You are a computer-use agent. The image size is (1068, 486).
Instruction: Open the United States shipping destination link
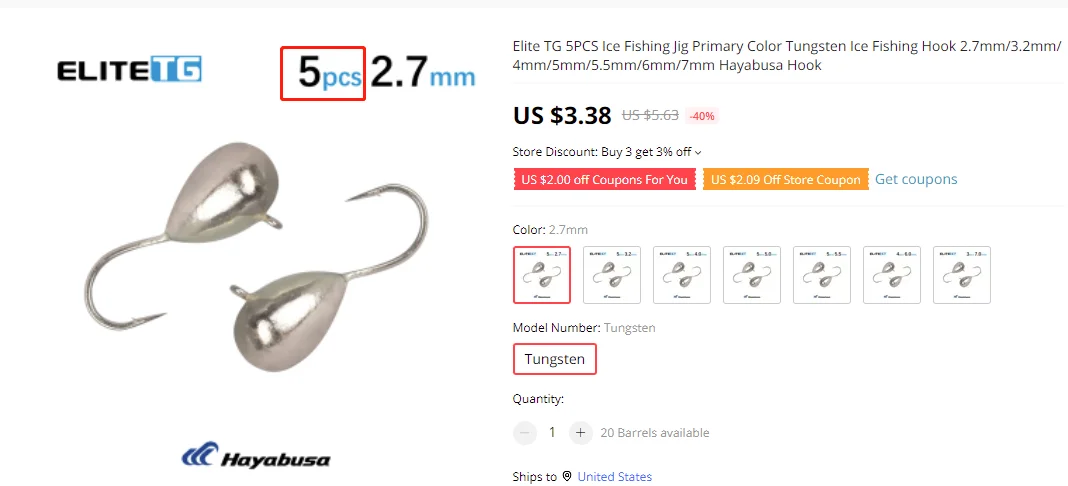(614, 476)
